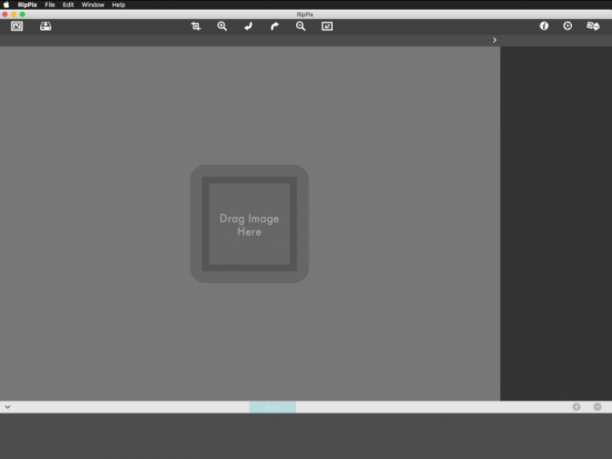Click the minus circle button at bottom right
Viewport: 612px width, 459px height.
597,407
